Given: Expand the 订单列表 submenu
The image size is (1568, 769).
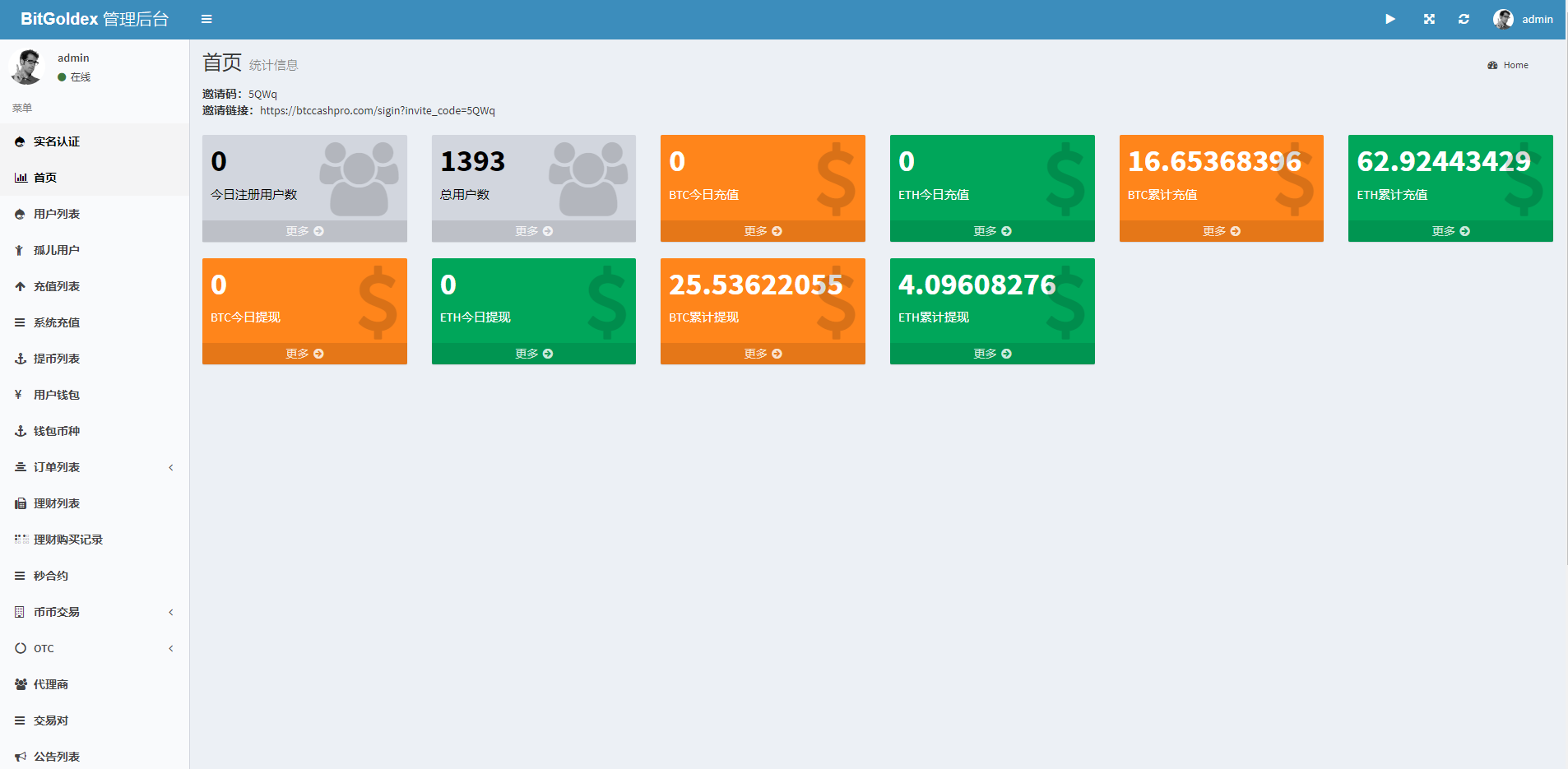Looking at the screenshot, I should tap(171, 467).
